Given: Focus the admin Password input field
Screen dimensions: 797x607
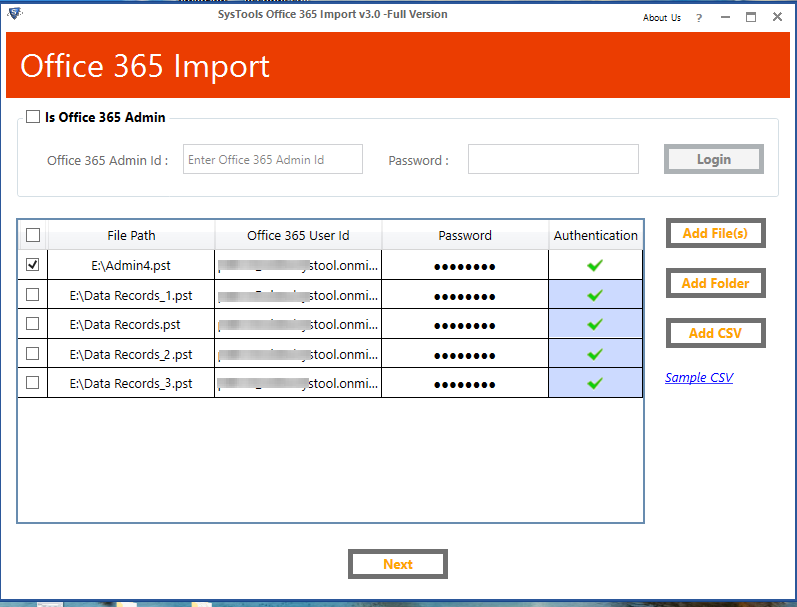Looking at the screenshot, I should pyautogui.click(x=553, y=159).
